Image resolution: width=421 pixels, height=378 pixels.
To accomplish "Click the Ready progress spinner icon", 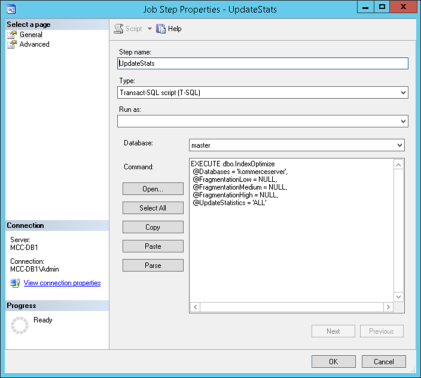I will (x=20, y=325).
